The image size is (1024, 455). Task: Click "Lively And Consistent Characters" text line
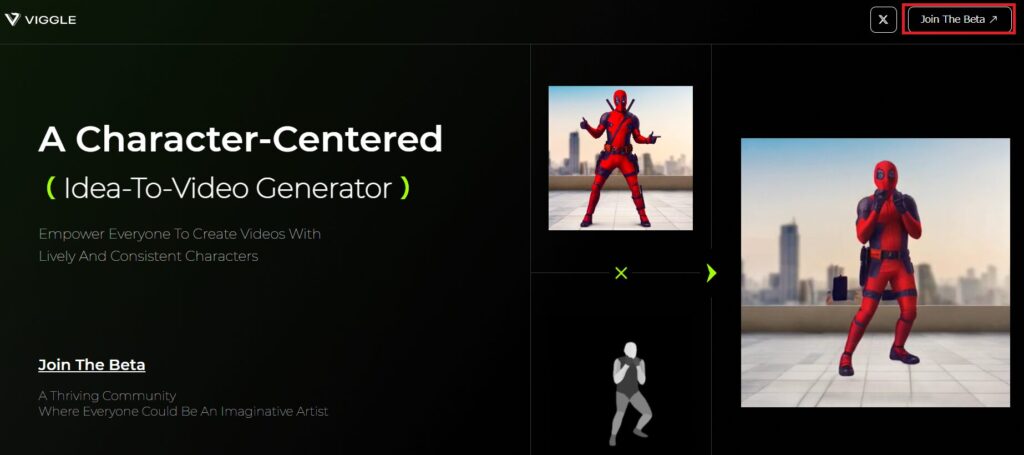(x=148, y=257)
